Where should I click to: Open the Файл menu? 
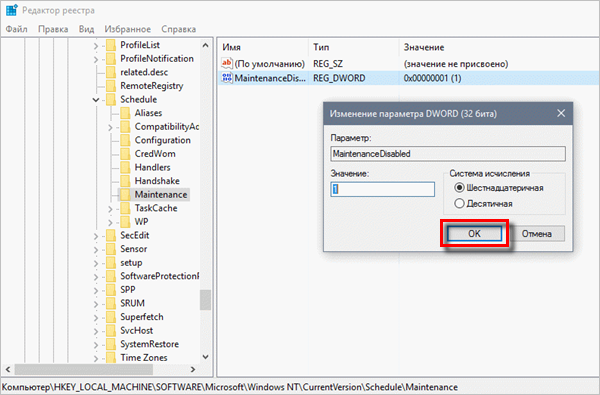(x=16, y=29)
